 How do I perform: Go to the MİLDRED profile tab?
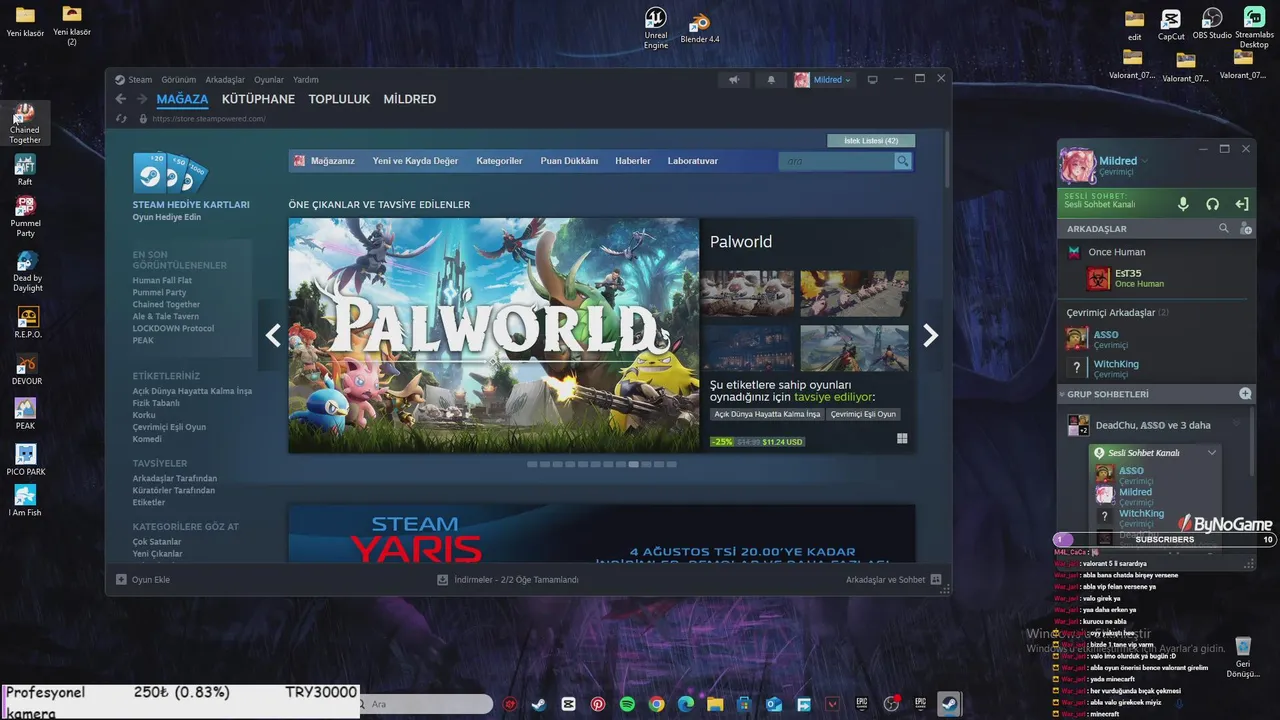pos(410,99)
